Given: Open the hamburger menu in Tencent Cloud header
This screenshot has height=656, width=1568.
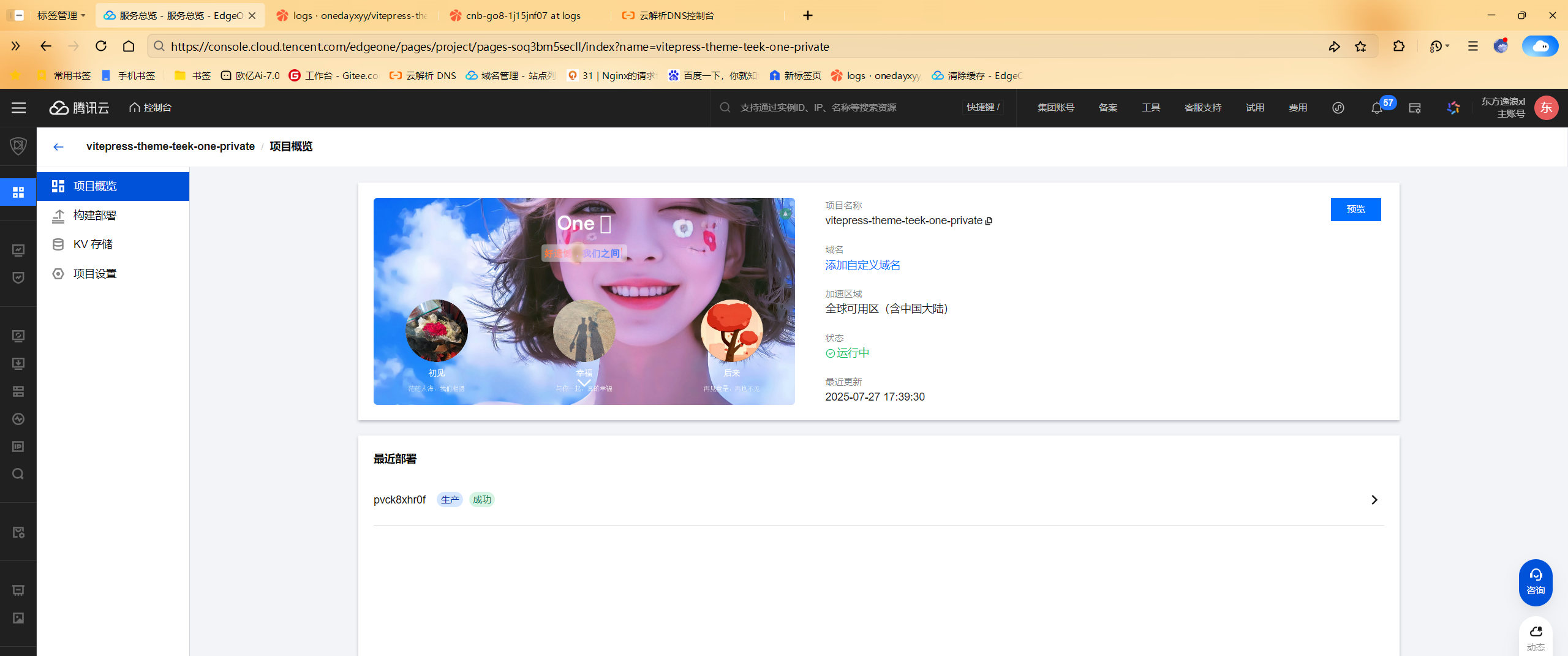Looking at the screenshot, I should coord(18,108).
